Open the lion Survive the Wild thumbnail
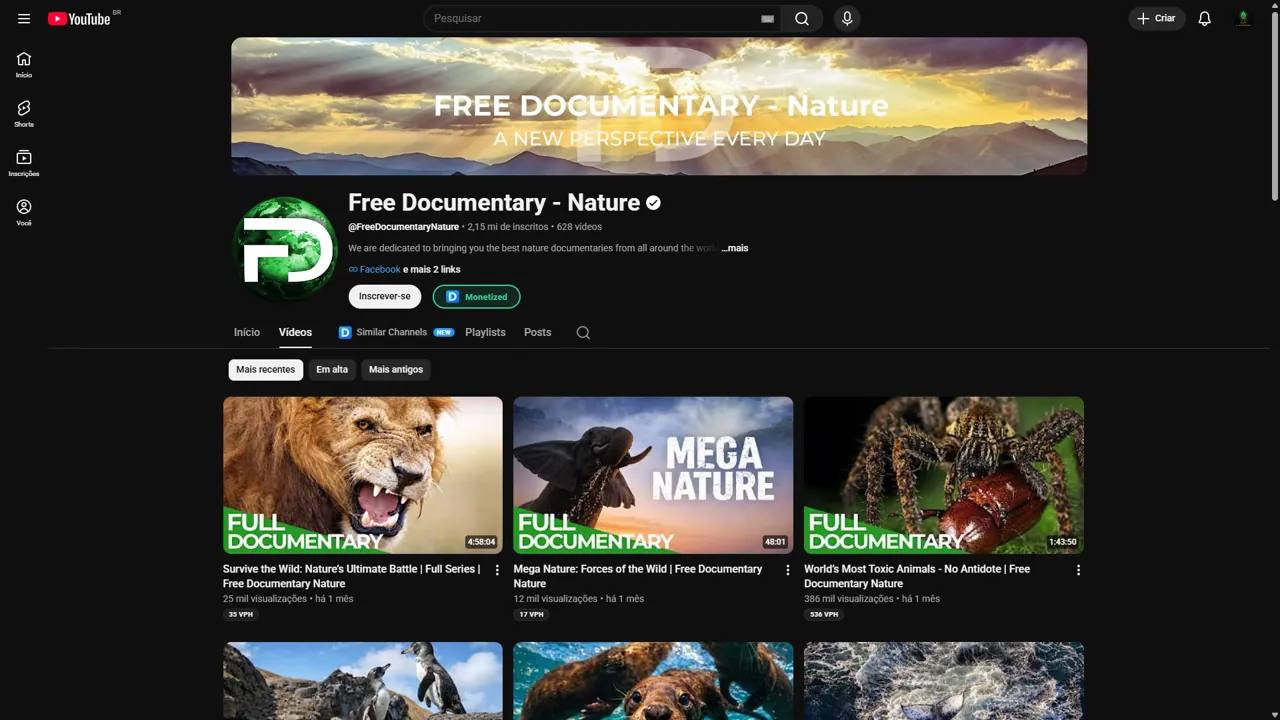The image size is (1280, 720). tap(363, 475)
